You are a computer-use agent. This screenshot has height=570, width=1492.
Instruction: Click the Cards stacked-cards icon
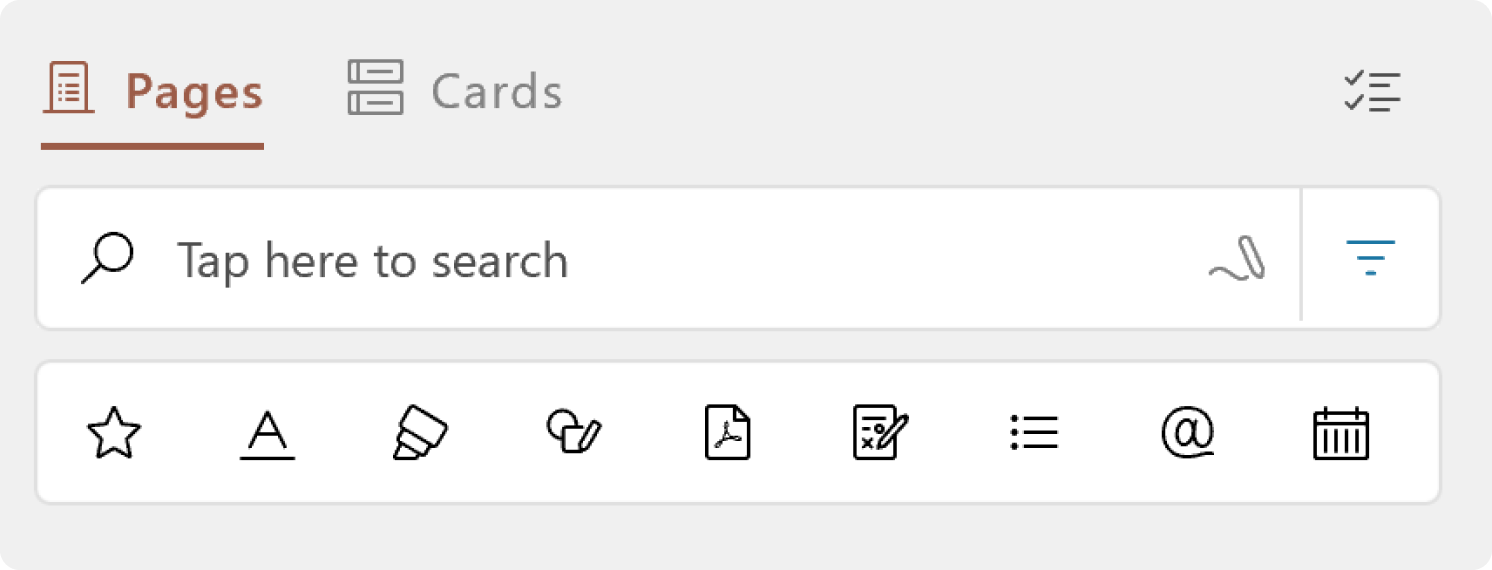point(375,88)
